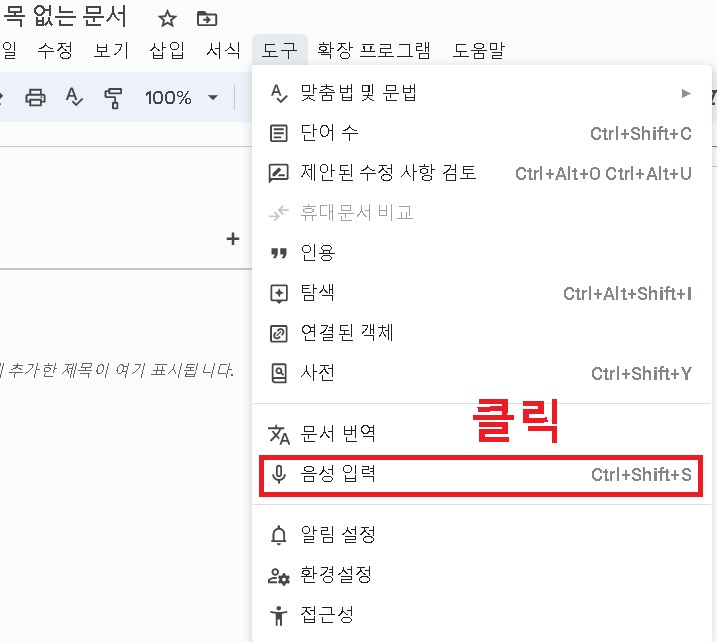This screenshot has width=720, height=642.
Task: Select the 탐색 menu entry
Action: pos(482,293)
